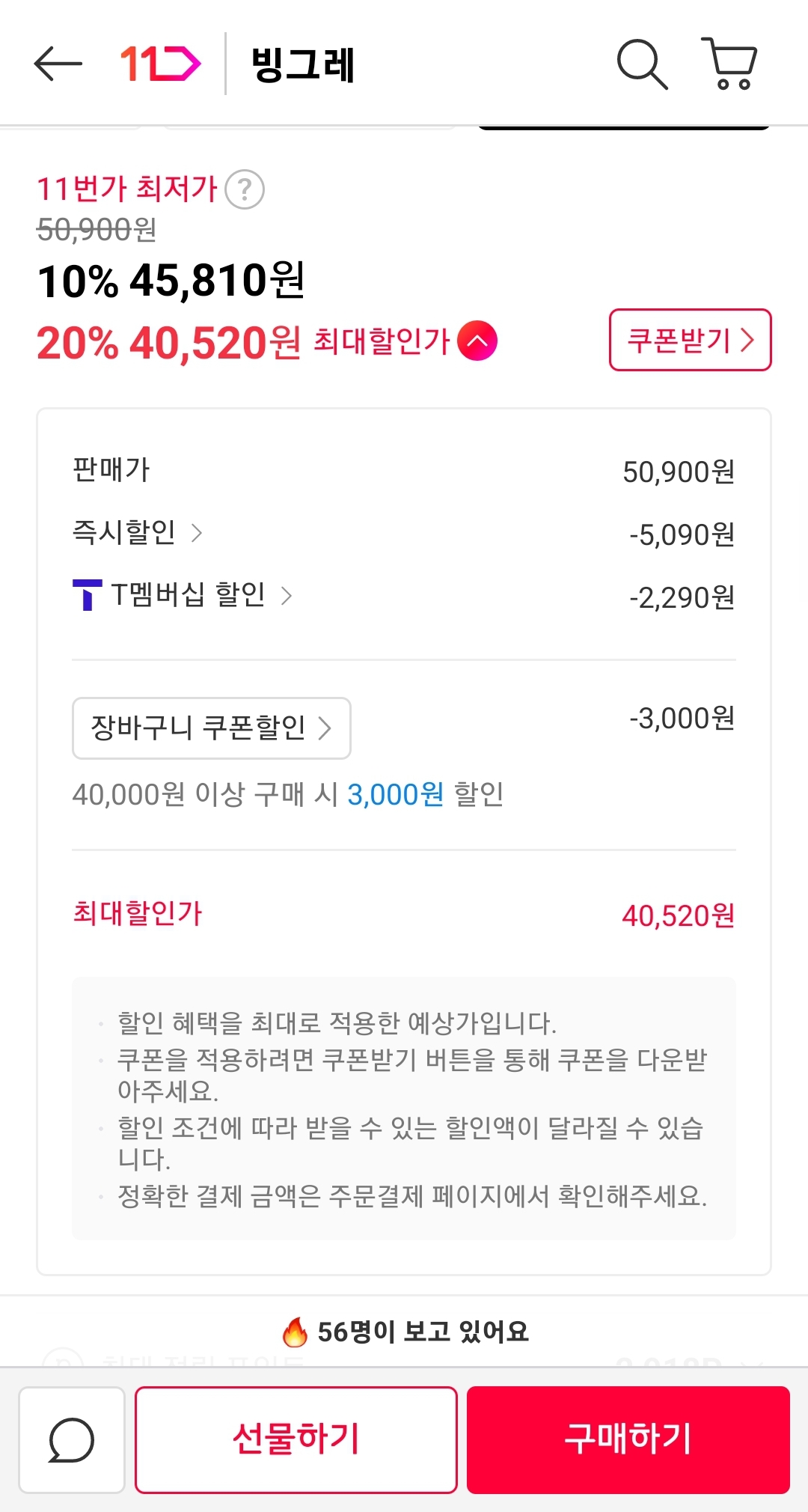Viewport: 808px width, 1512px height.
Task: Open the 11st home logo
Action: coord(160,64)
